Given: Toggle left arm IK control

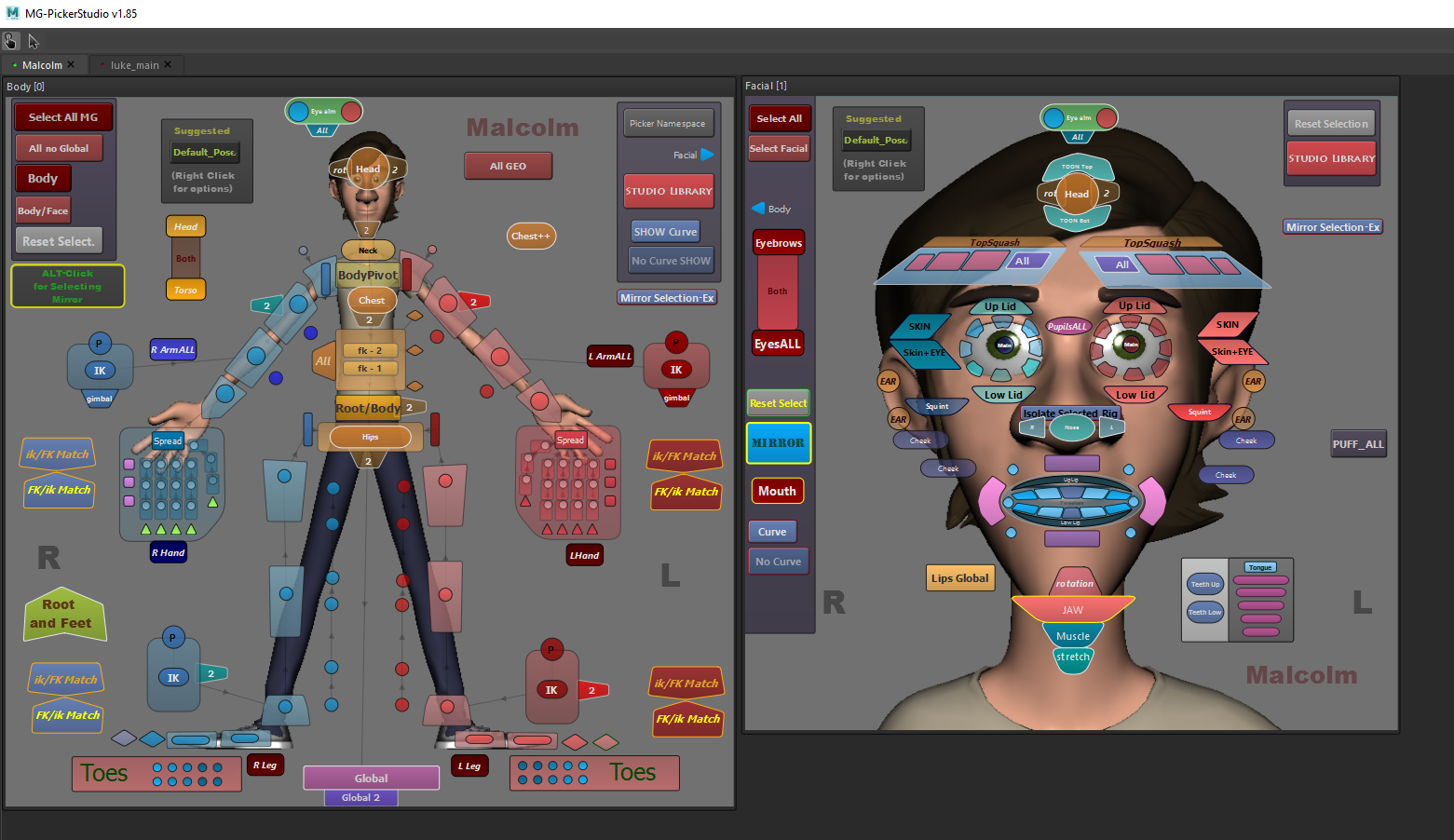Looking at the screenshot, I should tap(676, 370).
